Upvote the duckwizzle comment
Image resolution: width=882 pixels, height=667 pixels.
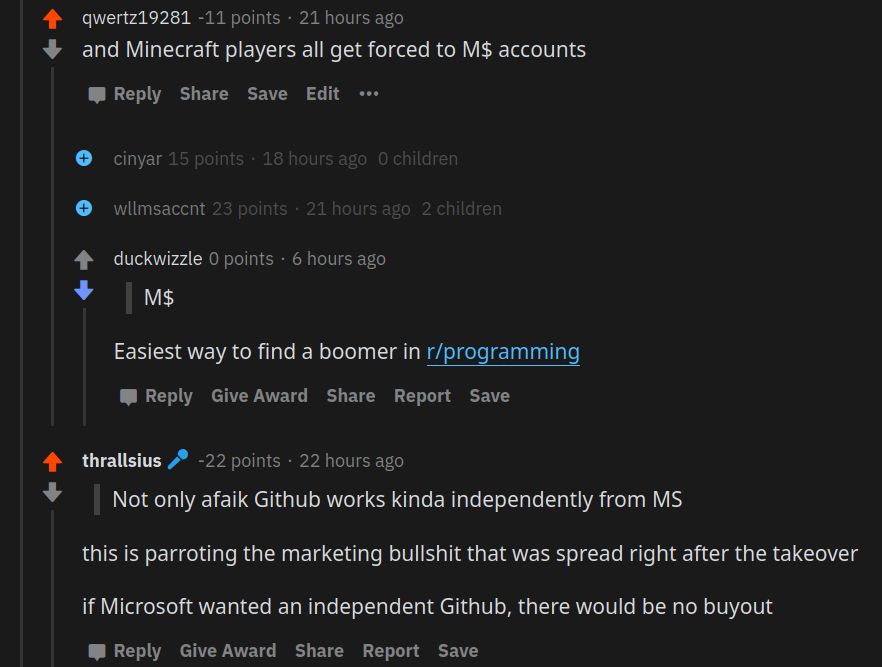pos(84,258)
